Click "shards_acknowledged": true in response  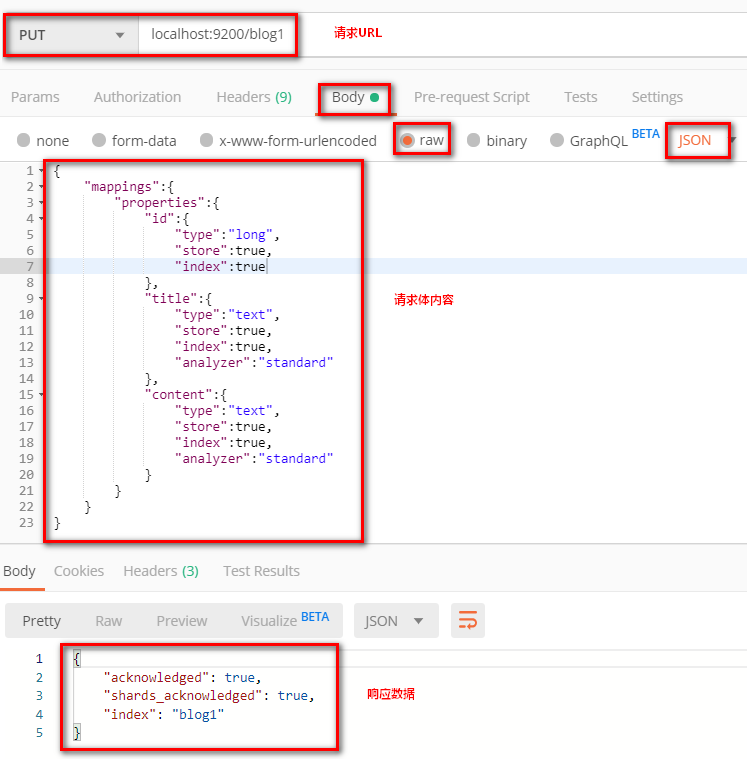209,696
